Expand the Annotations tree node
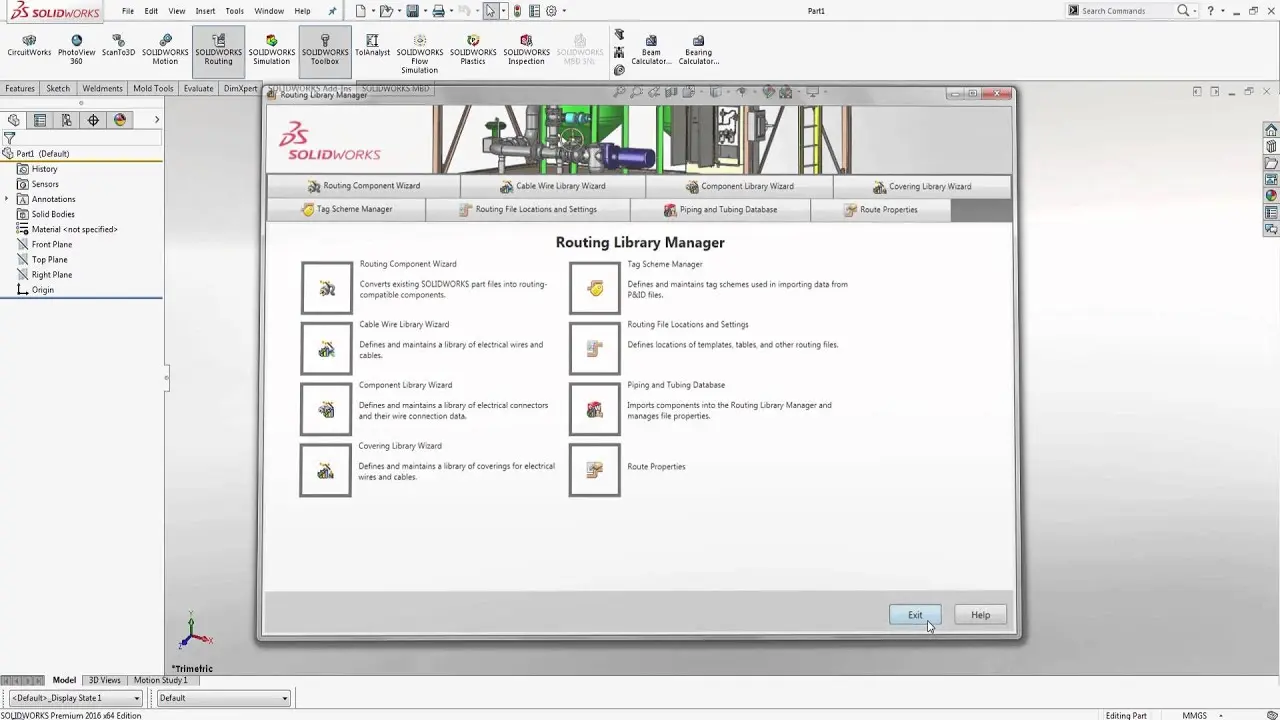 pos(7,199)
